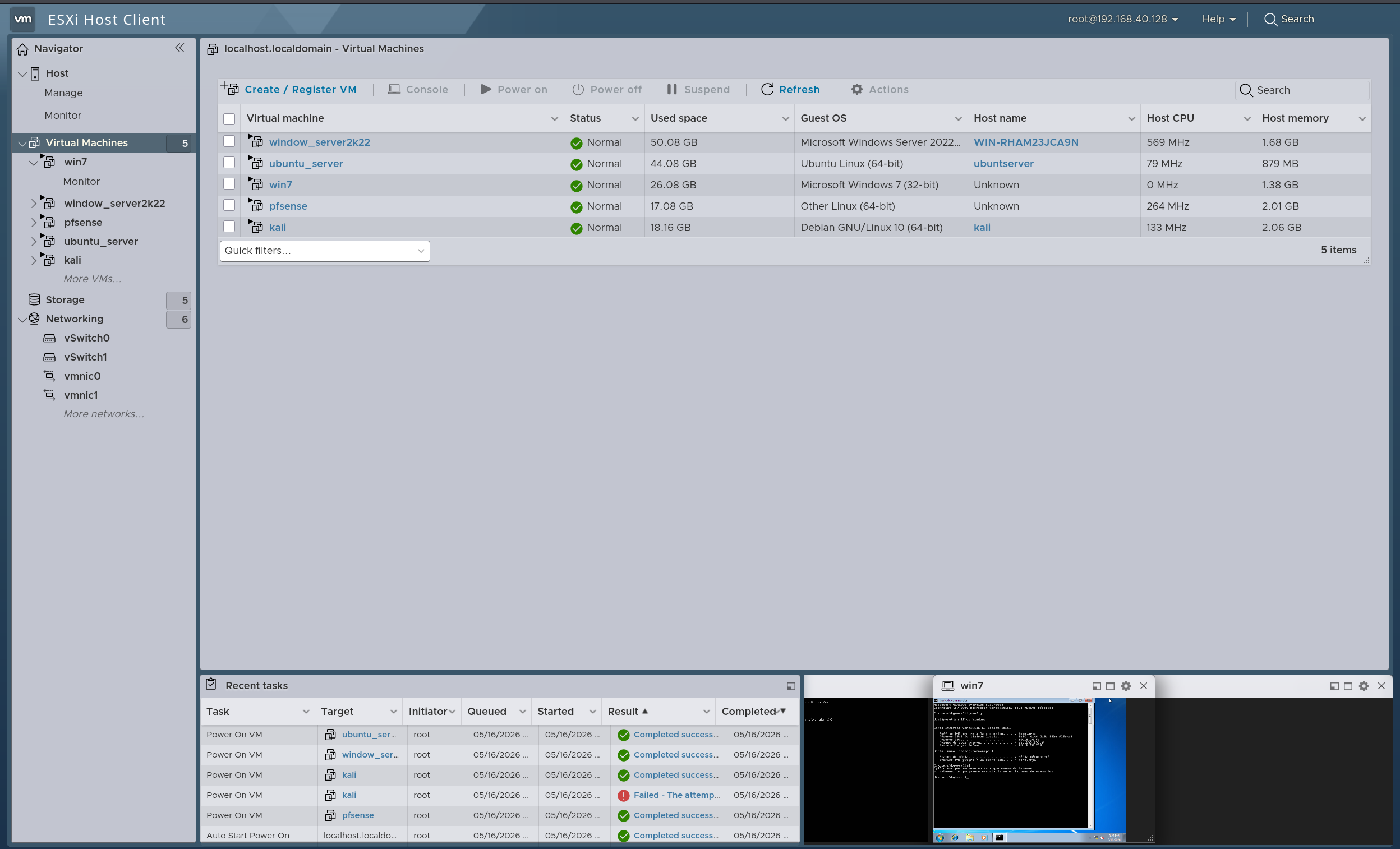Click the virtual machines Search field
1400x849 pixels.
tap(1302, 90)
